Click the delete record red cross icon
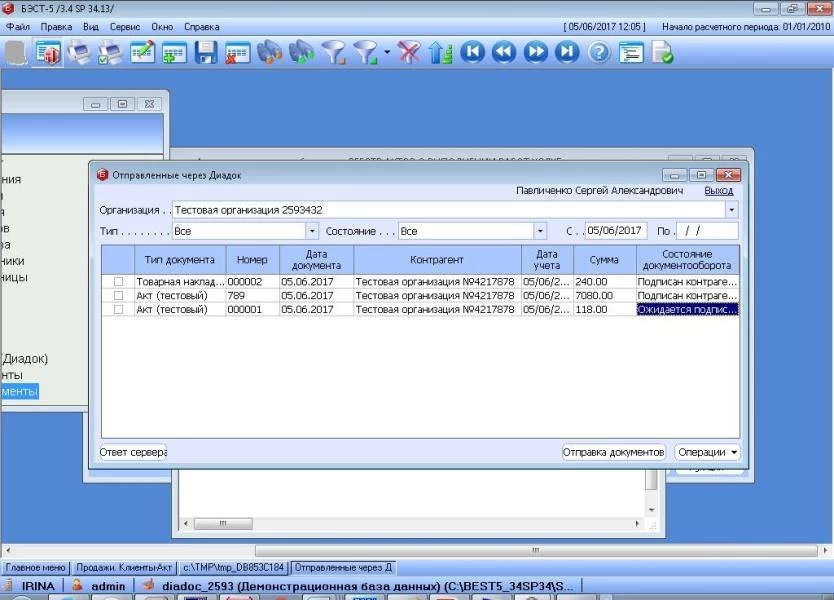Viewport: 834px width, 600px height. coord(237,53)
